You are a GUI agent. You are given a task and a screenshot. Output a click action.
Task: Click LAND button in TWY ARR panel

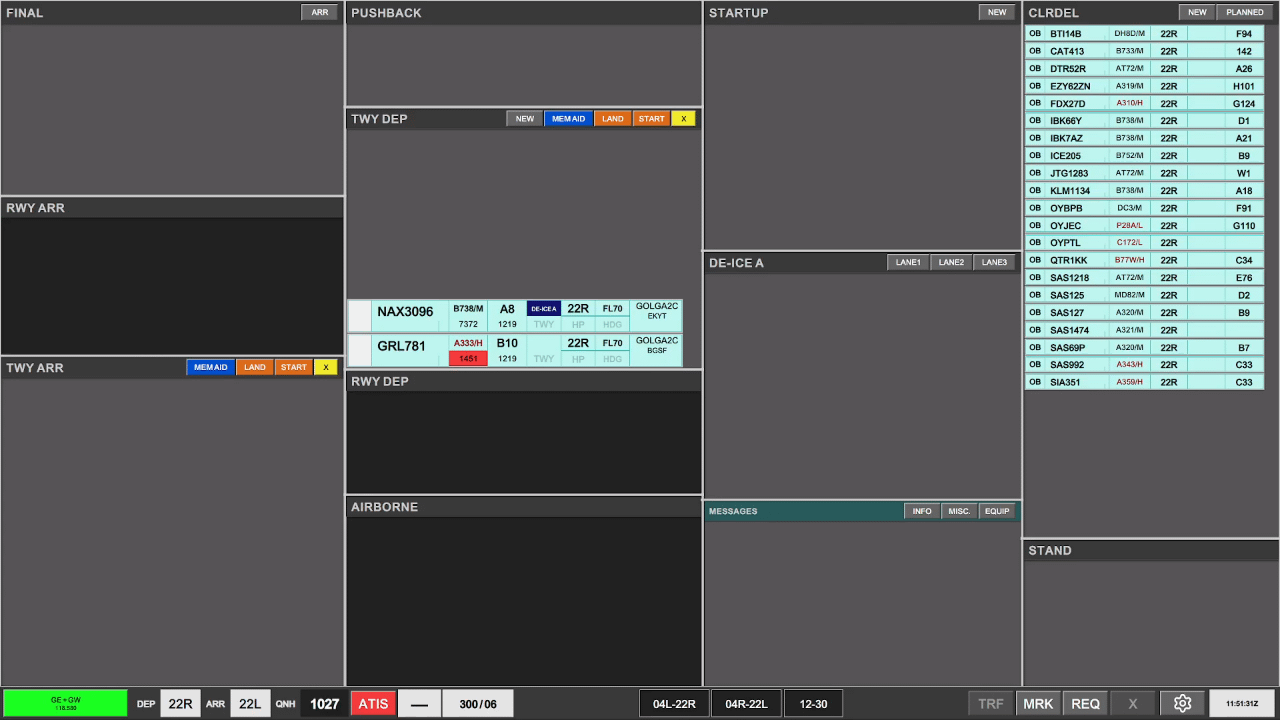[x=255, y=367]
